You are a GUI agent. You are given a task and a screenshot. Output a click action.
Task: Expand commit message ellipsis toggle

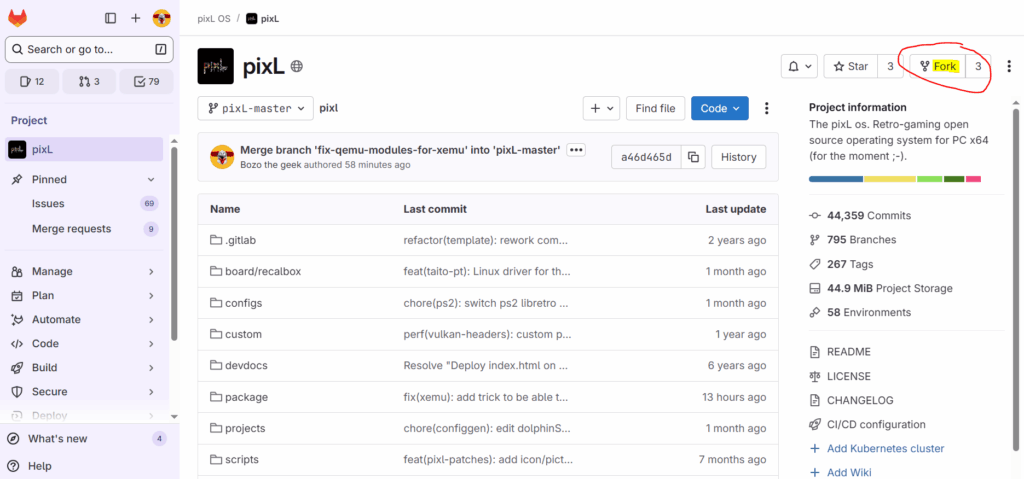point(576,150)
